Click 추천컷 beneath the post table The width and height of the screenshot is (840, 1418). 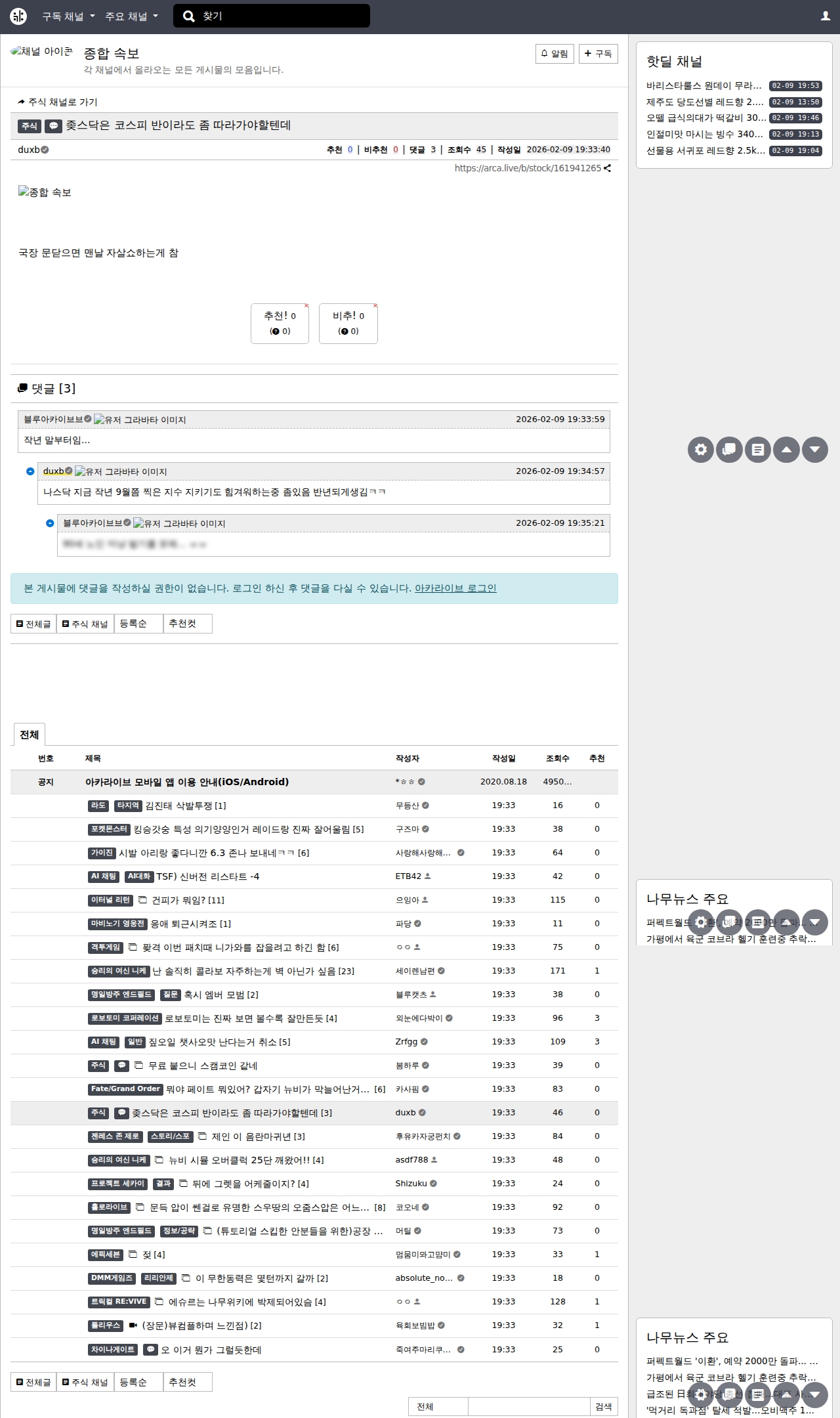tap(188, 1382)
